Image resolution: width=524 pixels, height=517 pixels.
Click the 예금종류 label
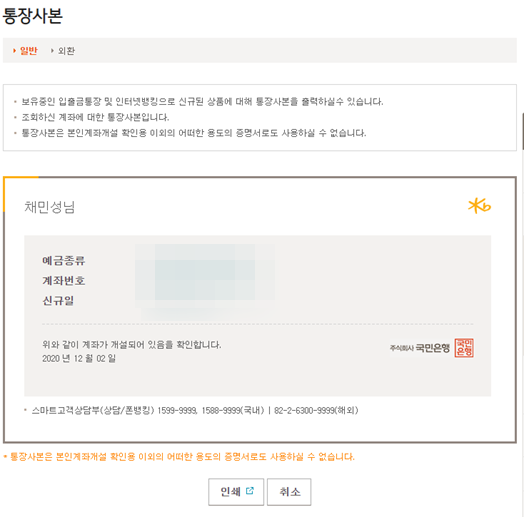63,260
